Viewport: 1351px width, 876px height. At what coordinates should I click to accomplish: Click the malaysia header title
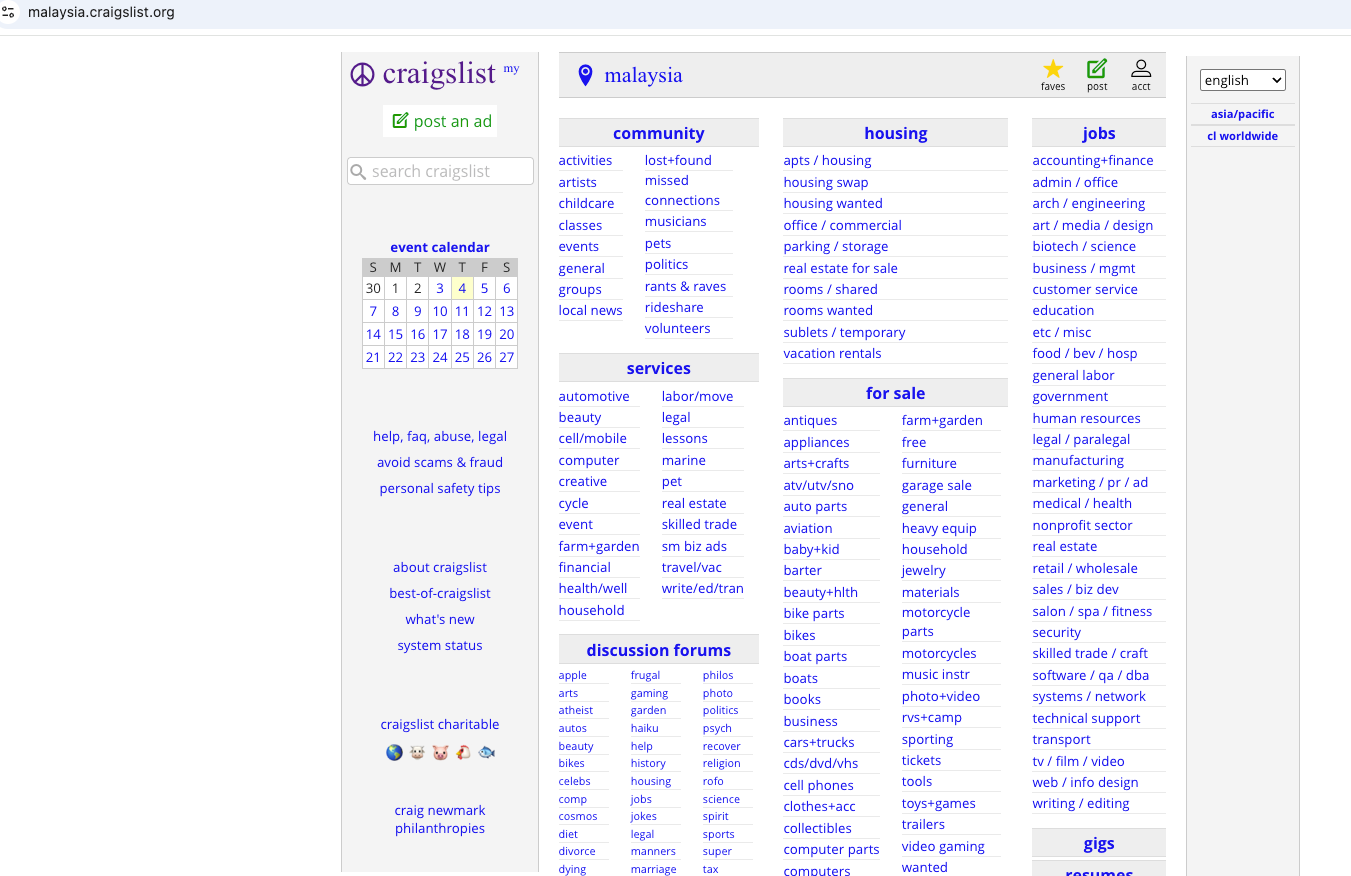click(643, 75)
